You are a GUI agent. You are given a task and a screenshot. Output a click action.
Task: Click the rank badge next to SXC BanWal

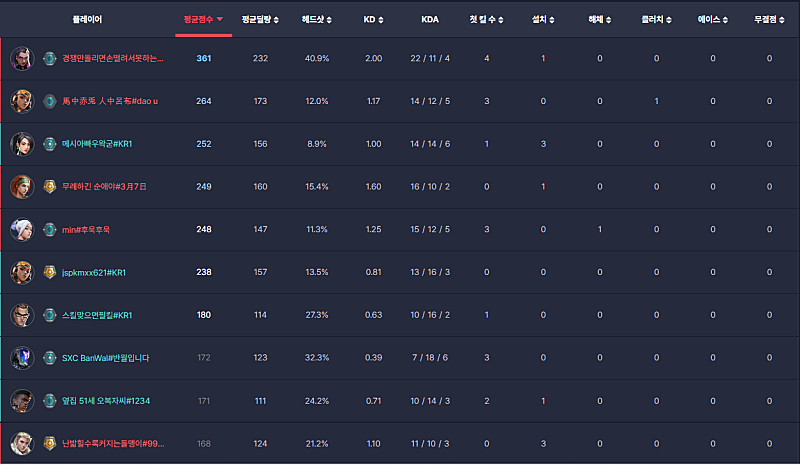tap(50, 357)
